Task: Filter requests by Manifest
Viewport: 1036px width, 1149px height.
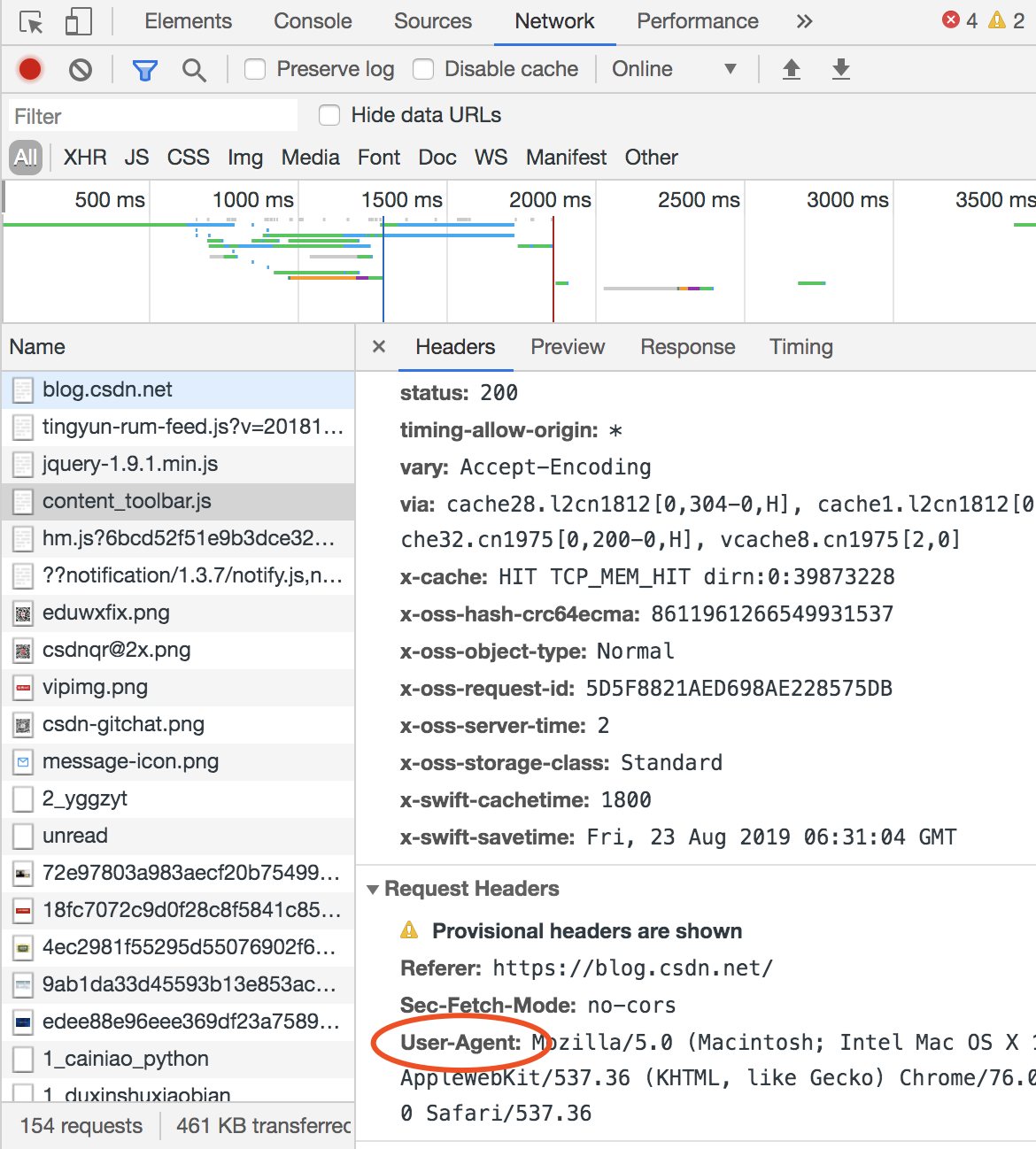Action: tap(567, 158)
